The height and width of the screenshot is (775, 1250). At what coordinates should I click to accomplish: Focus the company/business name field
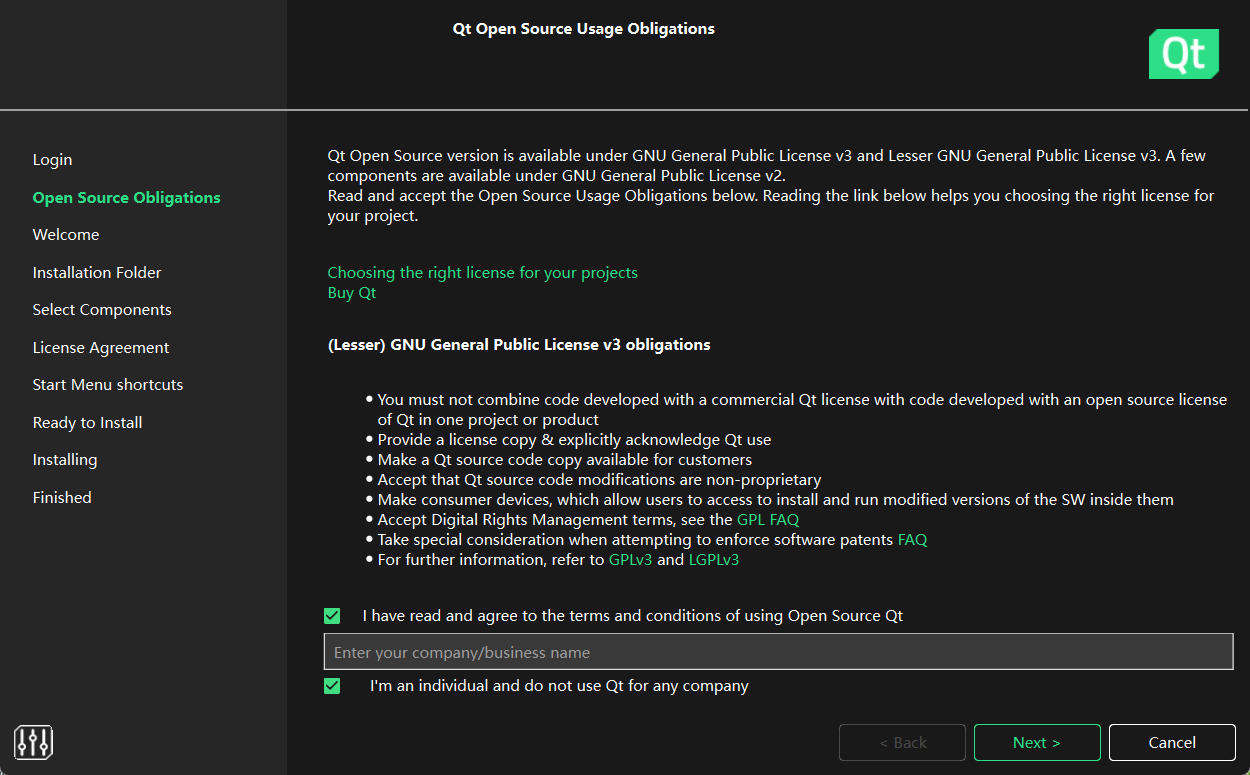[778, 652]
